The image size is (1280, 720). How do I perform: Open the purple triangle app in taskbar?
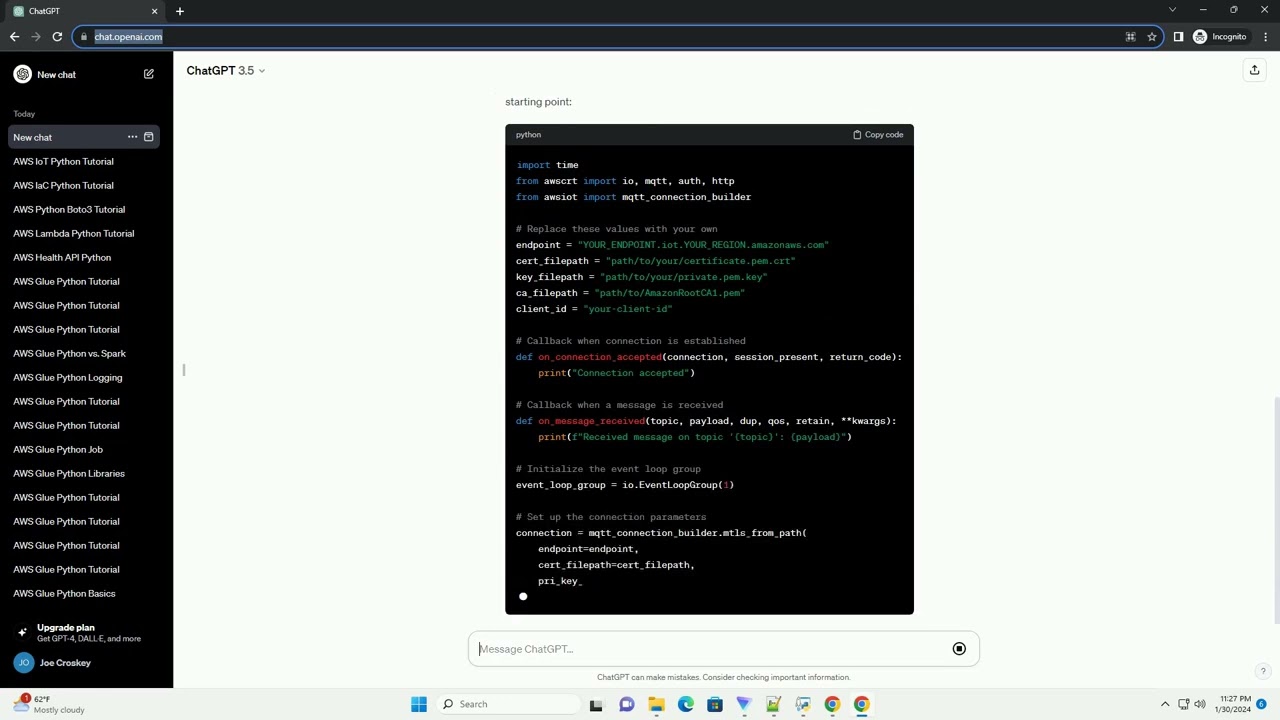pyautogui.click(x=743, y=704)
